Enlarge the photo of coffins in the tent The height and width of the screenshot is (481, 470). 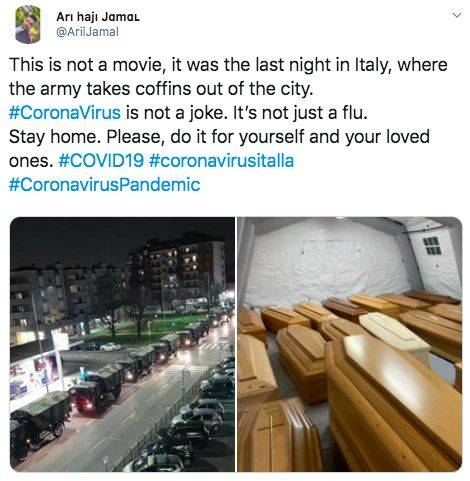(x=350, y=344)
